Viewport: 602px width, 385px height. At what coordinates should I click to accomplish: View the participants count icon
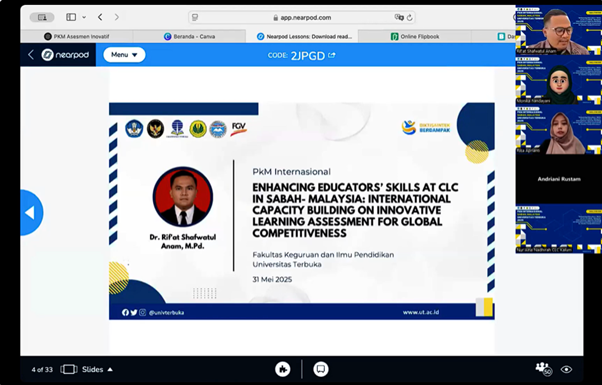543,368
